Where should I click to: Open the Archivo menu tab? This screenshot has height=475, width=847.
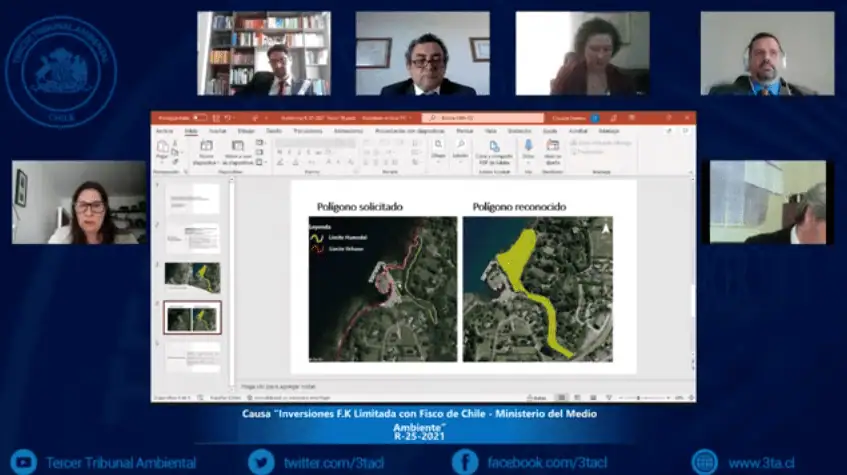tap(164, 131)
